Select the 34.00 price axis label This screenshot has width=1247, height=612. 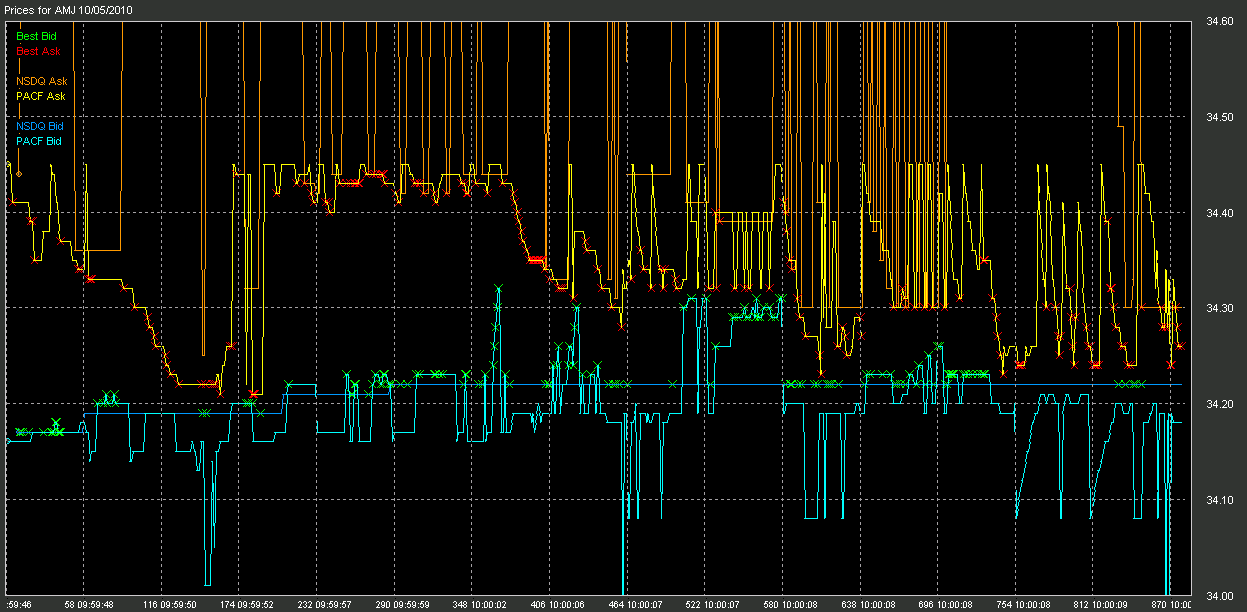[1219, 595]
